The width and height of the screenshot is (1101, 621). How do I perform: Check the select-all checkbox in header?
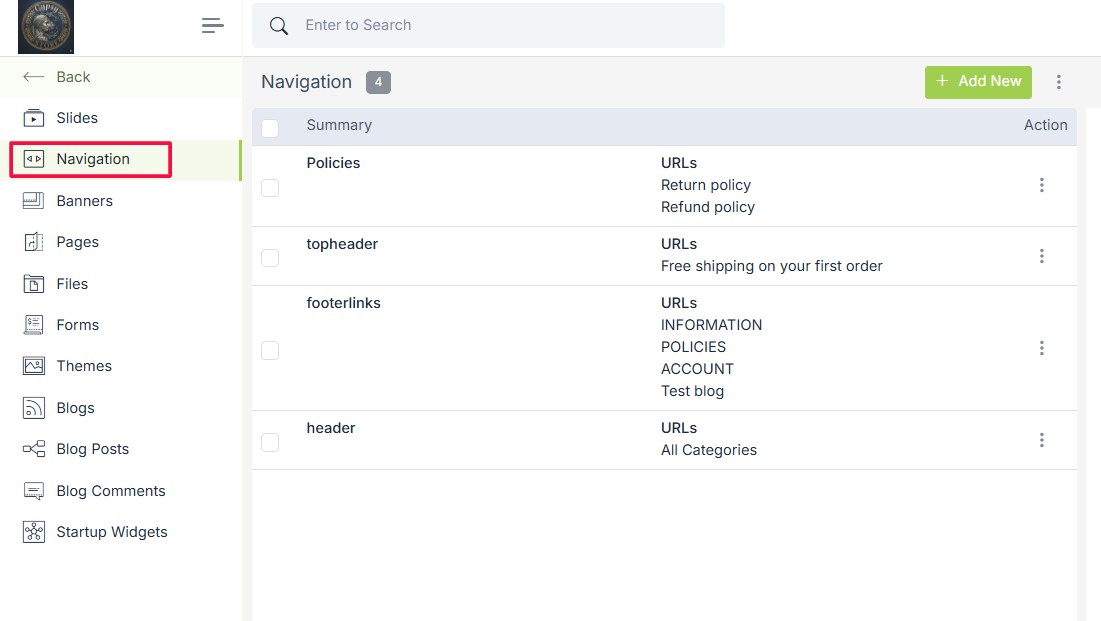click(x=270, y=128)
